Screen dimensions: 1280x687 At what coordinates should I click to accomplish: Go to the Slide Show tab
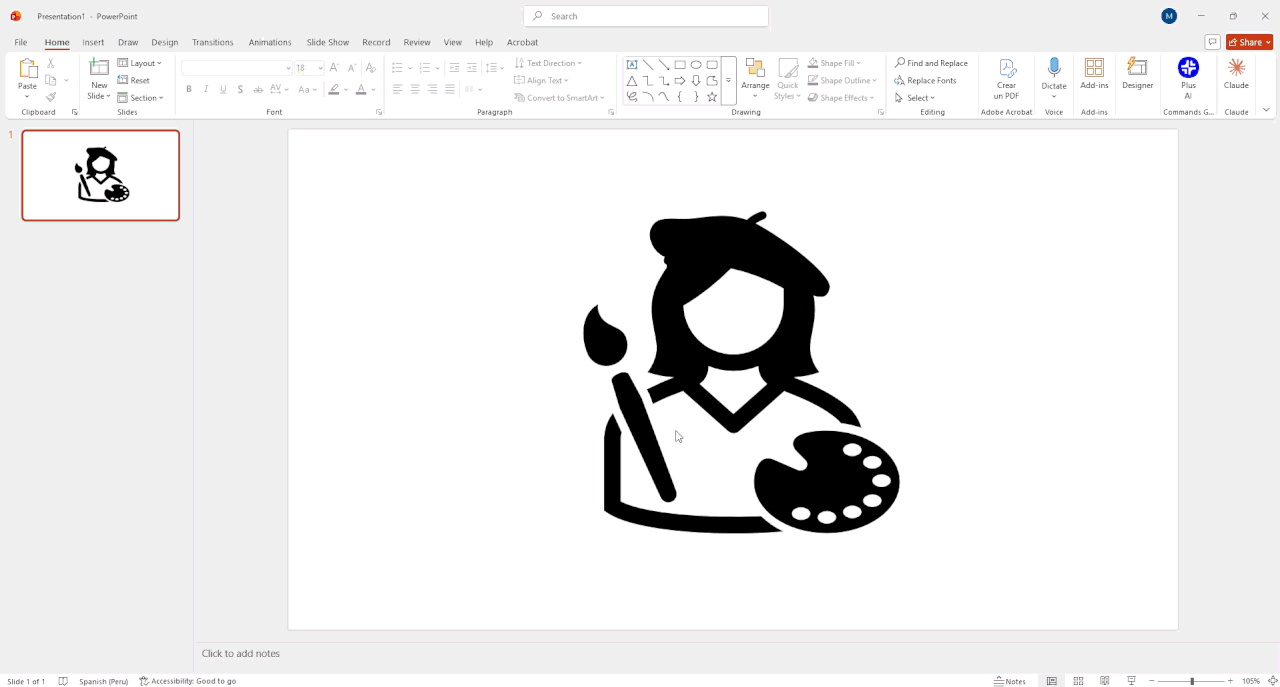[x=328, y=42]
